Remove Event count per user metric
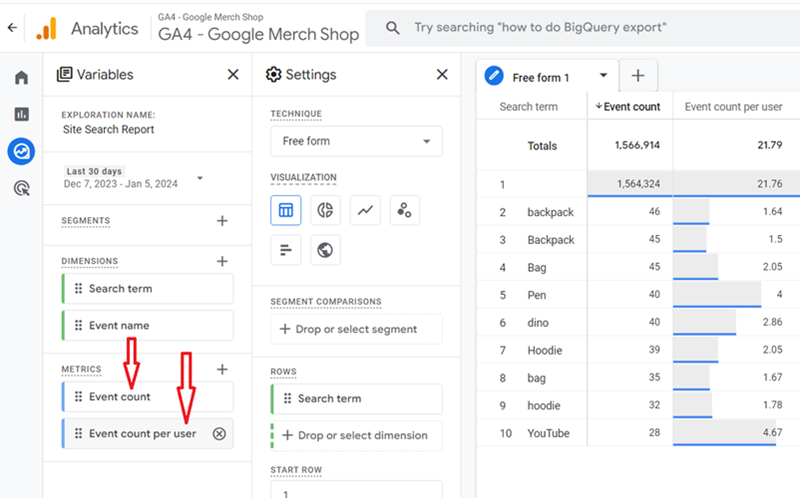The height and width of the screenshot is (498, 800). point(219,434)
